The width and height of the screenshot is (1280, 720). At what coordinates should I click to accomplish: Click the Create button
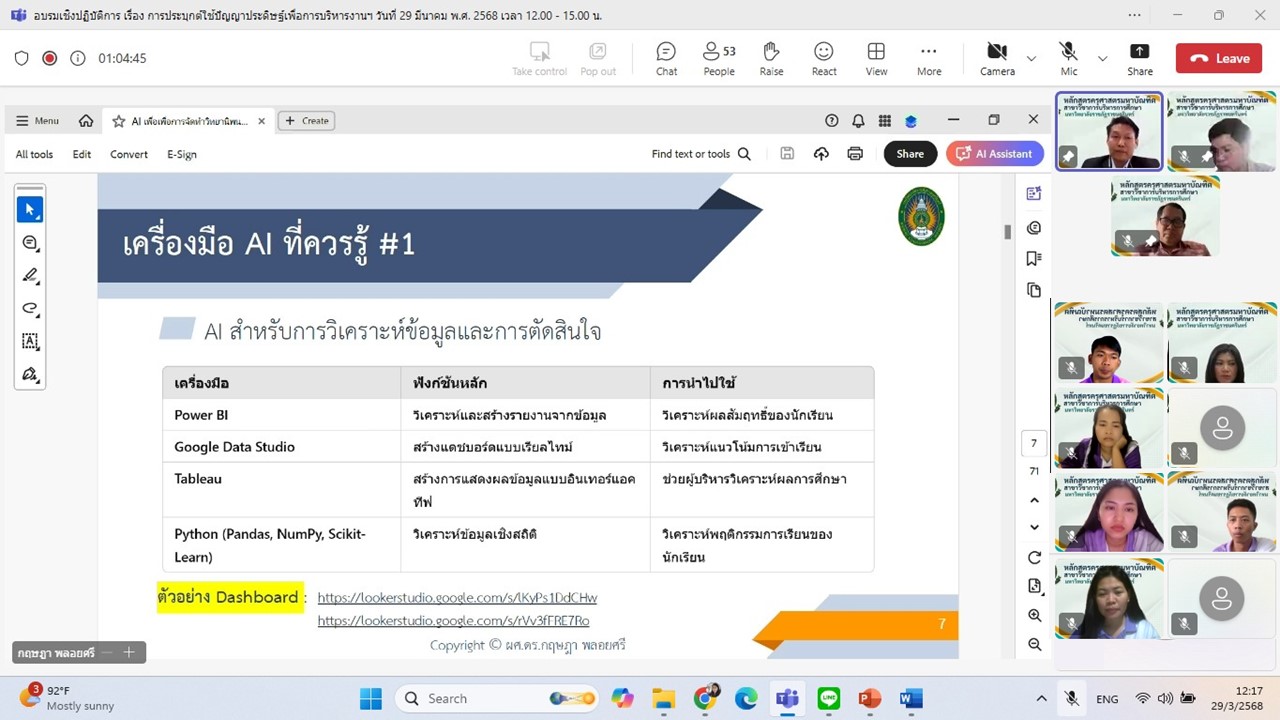pyautogui.click(x=306, y=121)
